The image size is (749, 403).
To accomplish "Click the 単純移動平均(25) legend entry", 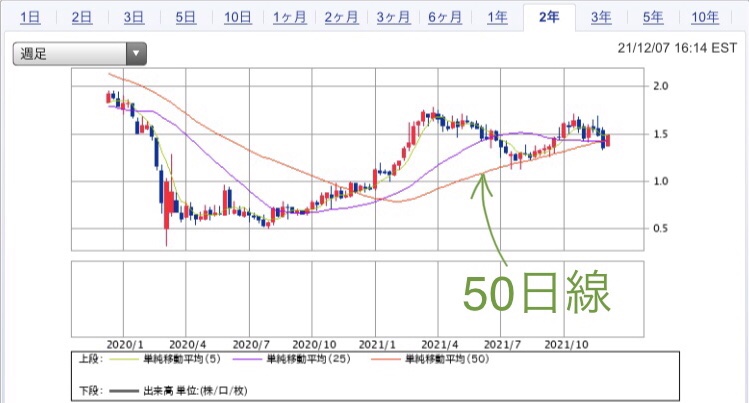I will 308,359.
